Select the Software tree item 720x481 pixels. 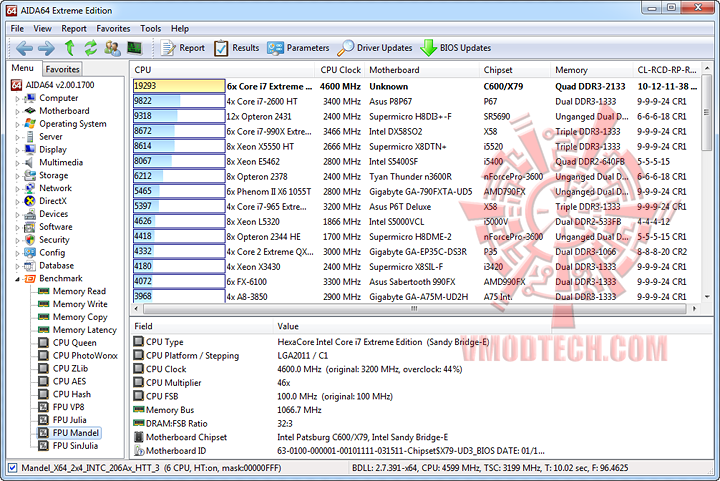(56, 227)
